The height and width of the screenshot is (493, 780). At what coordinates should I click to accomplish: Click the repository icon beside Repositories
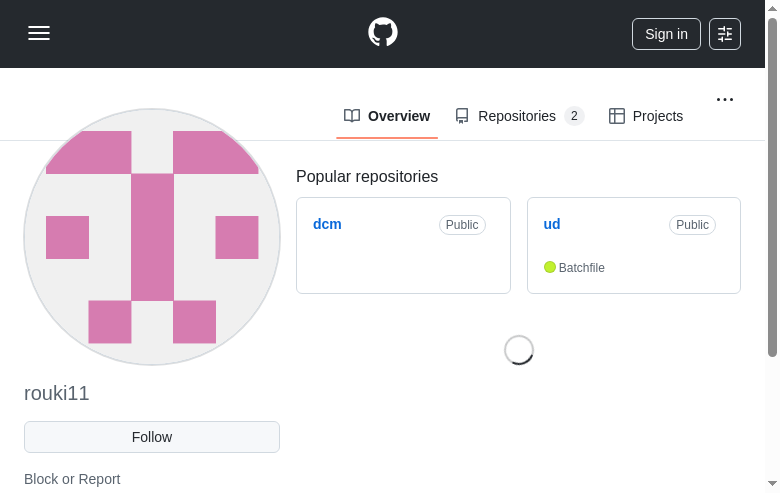tap(462, 116)
